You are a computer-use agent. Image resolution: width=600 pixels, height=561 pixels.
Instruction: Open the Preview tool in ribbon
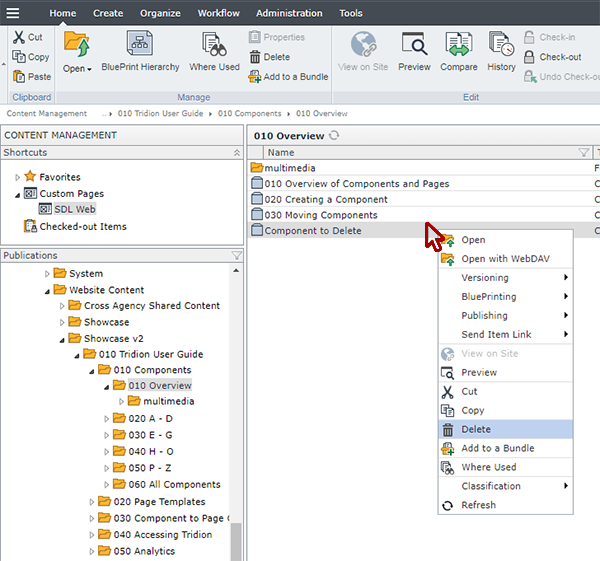414,46
